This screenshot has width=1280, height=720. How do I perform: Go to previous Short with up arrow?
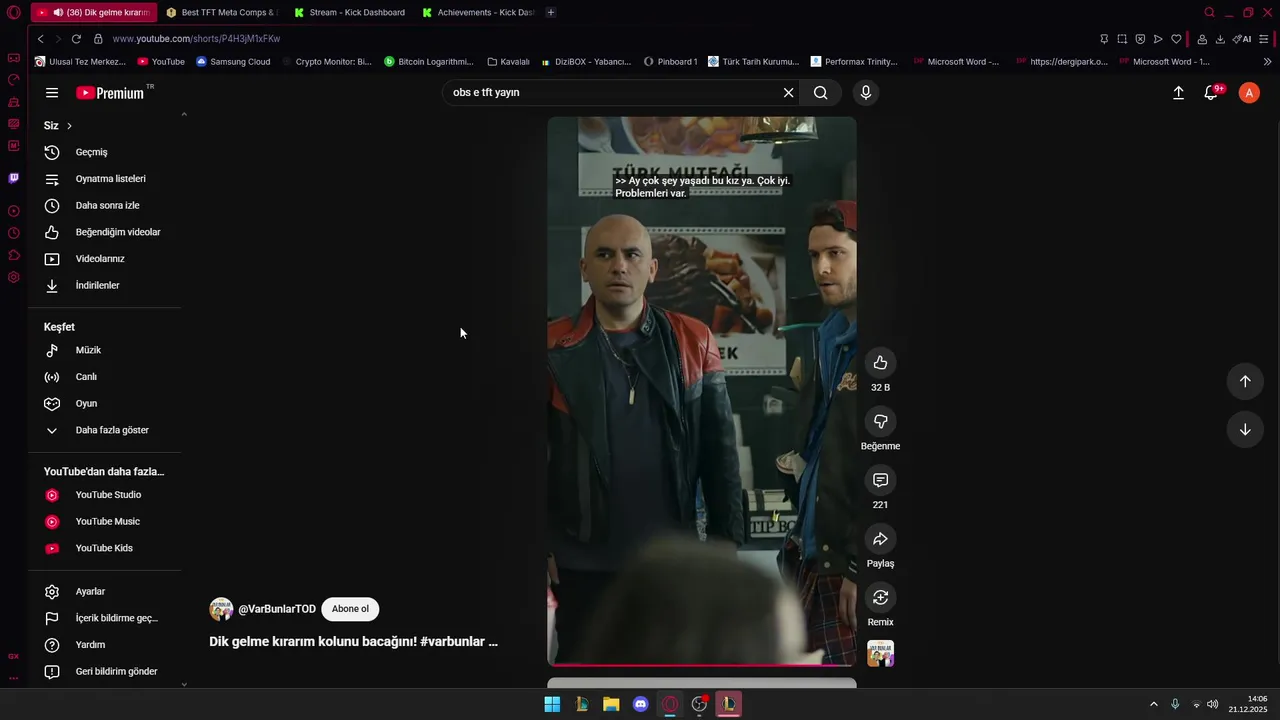1245,381
